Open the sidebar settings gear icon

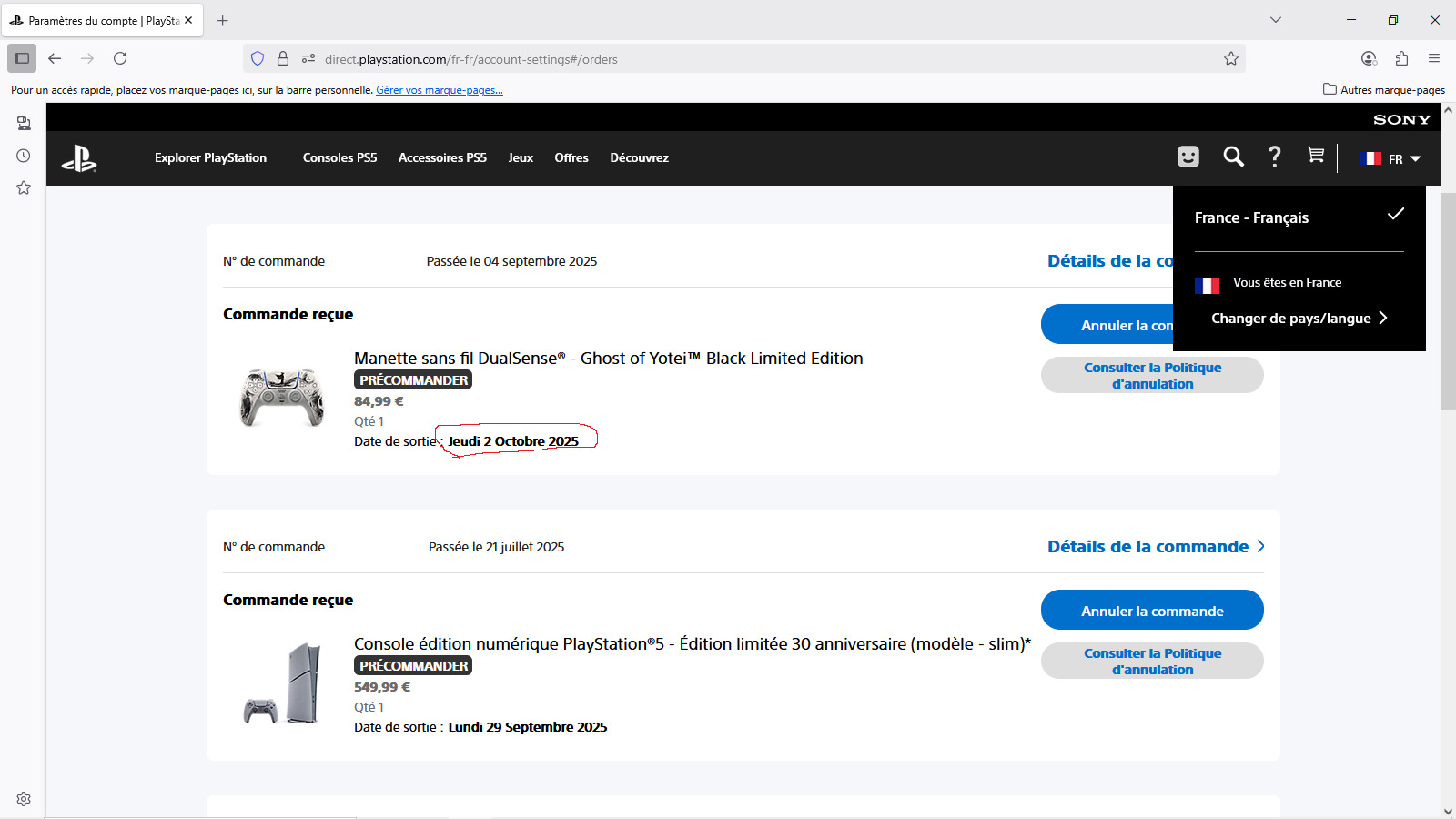[x=24, y=799]
